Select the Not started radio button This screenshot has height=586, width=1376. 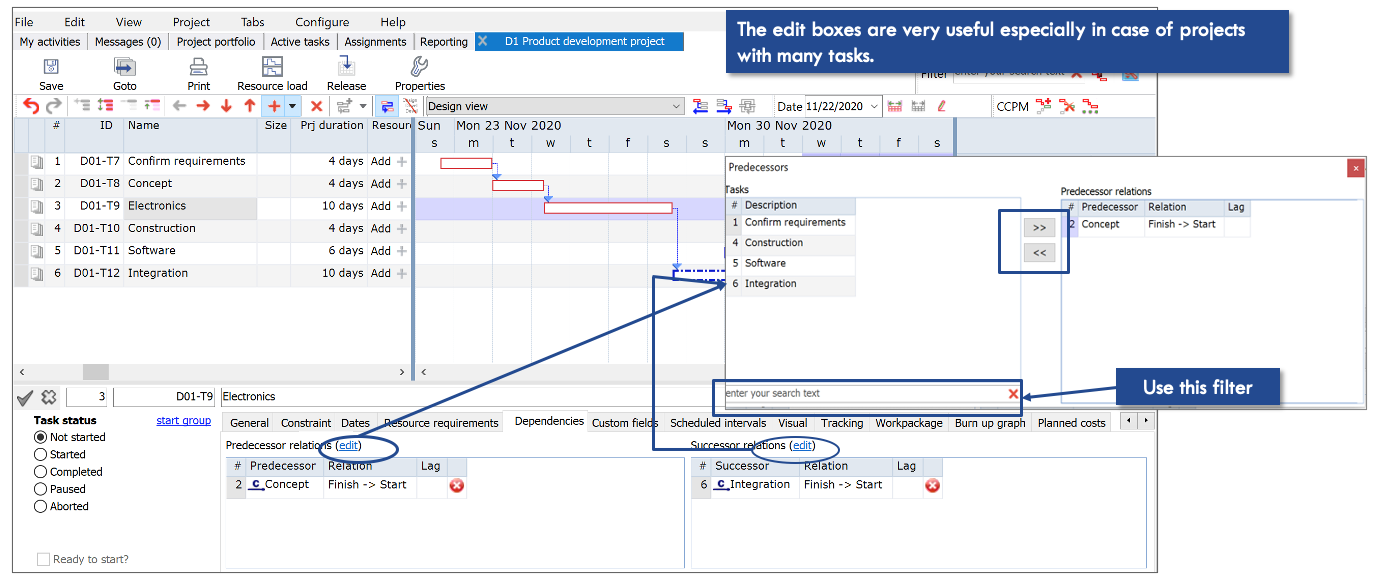pos(41,438)
